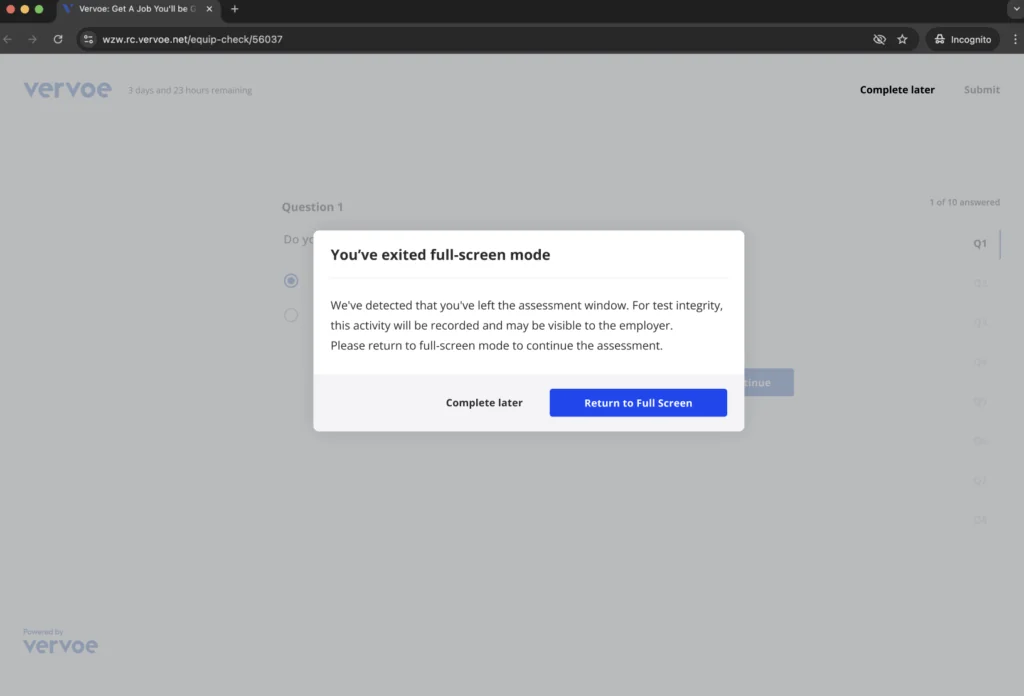Click Complete later in top header
The image size is (1024, 696).
pyautogui.click(x=897, y=90)
